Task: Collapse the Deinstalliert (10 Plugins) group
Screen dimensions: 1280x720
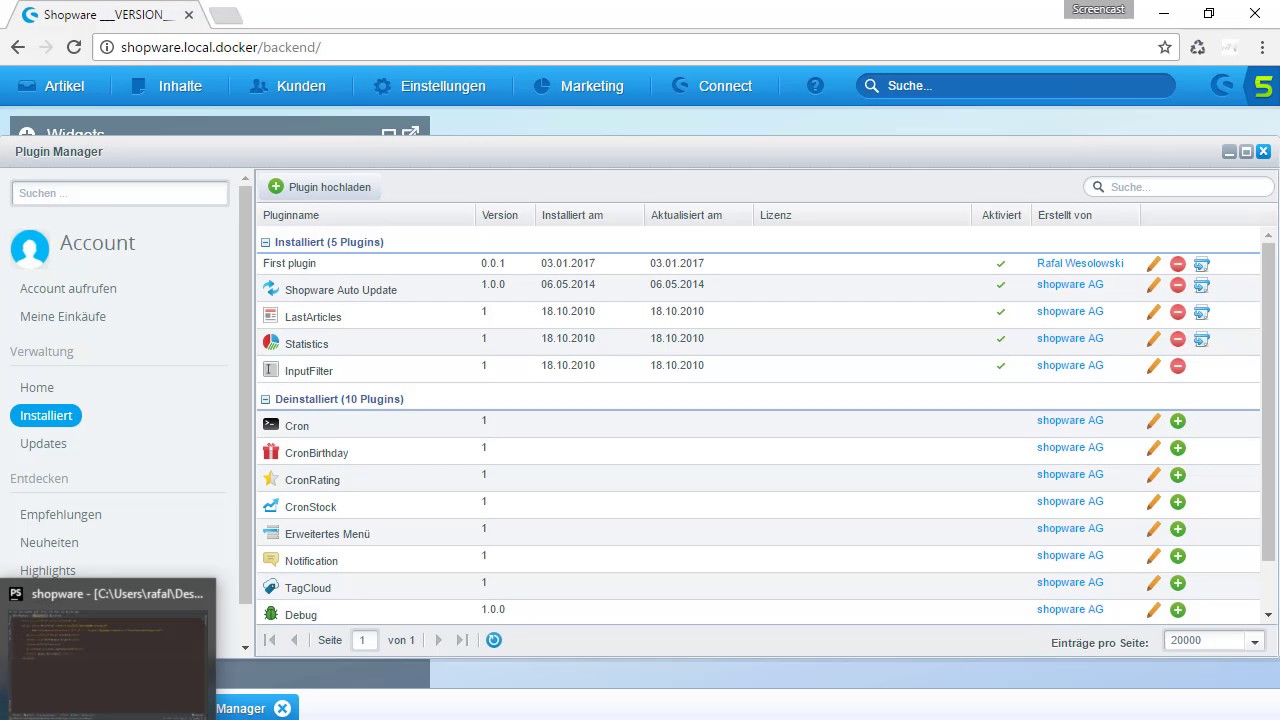Action: pos(266,399)
